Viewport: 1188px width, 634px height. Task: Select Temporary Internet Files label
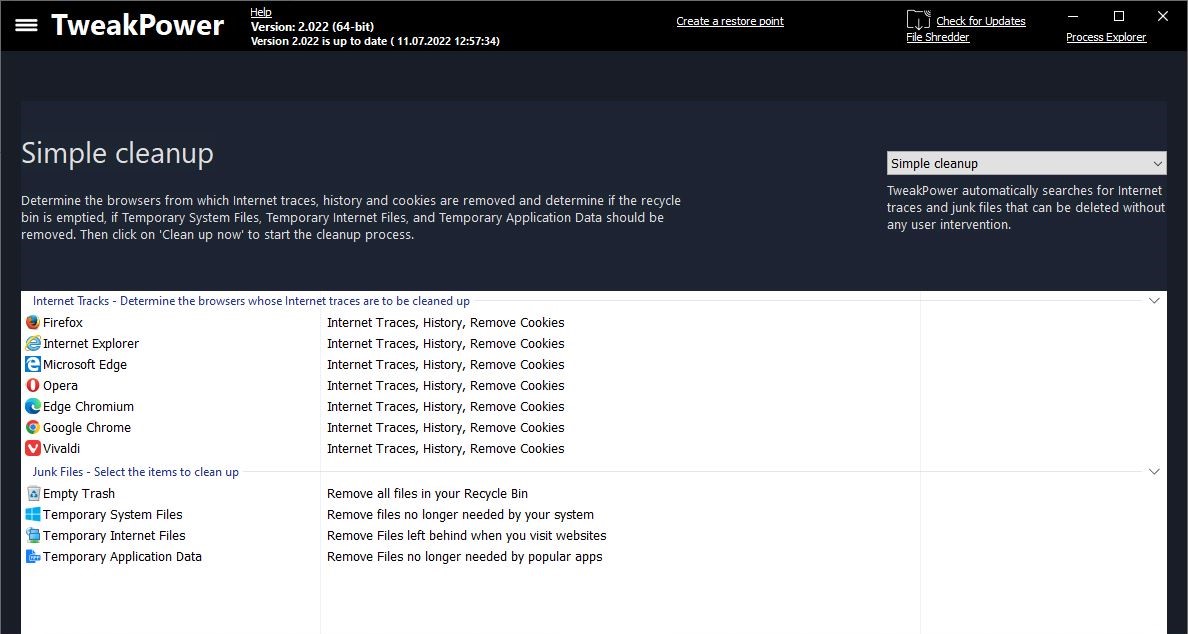pos(114,536)
